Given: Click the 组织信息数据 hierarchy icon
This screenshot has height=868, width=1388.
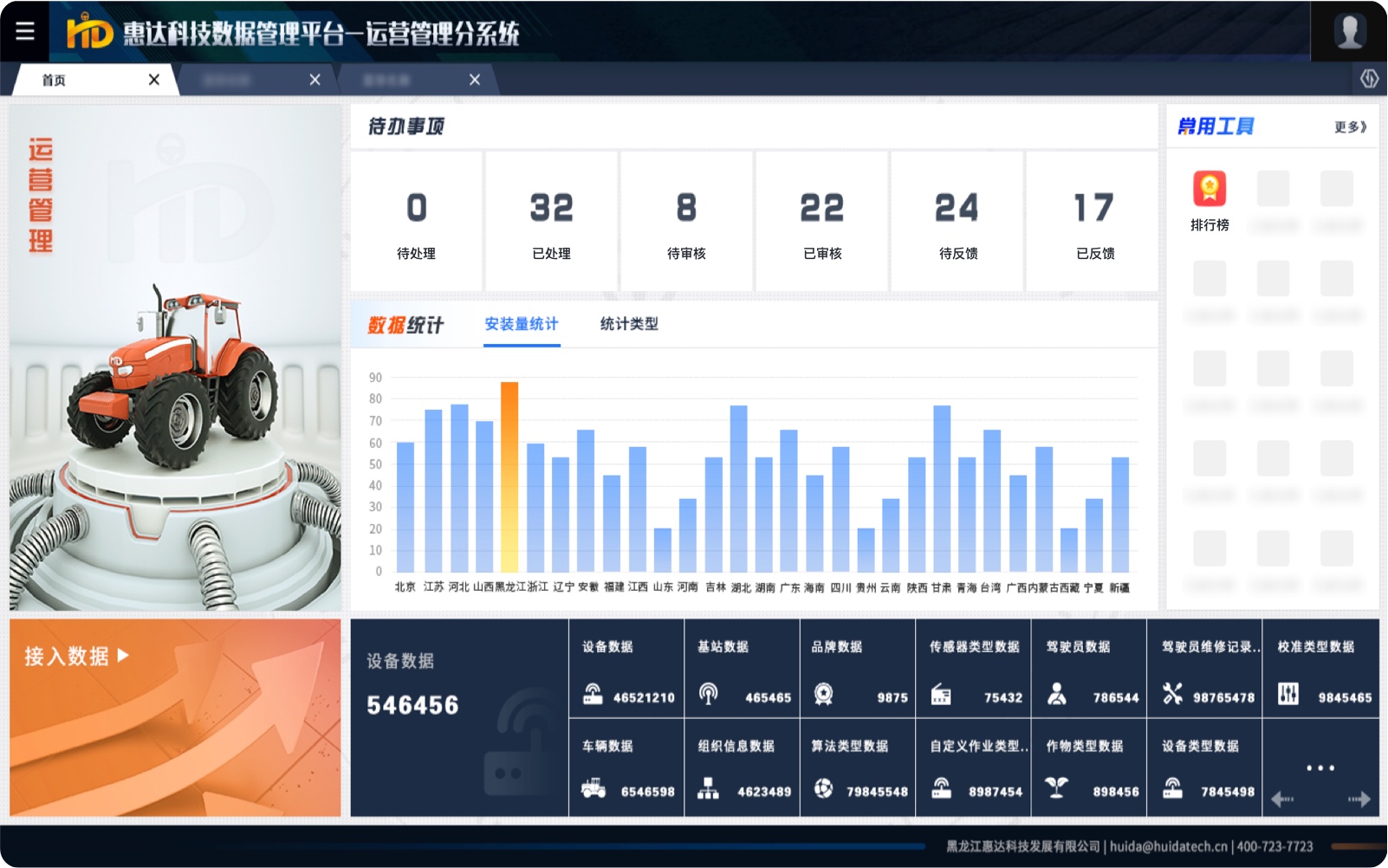Looking at the screenshot, I should point(709,788).
